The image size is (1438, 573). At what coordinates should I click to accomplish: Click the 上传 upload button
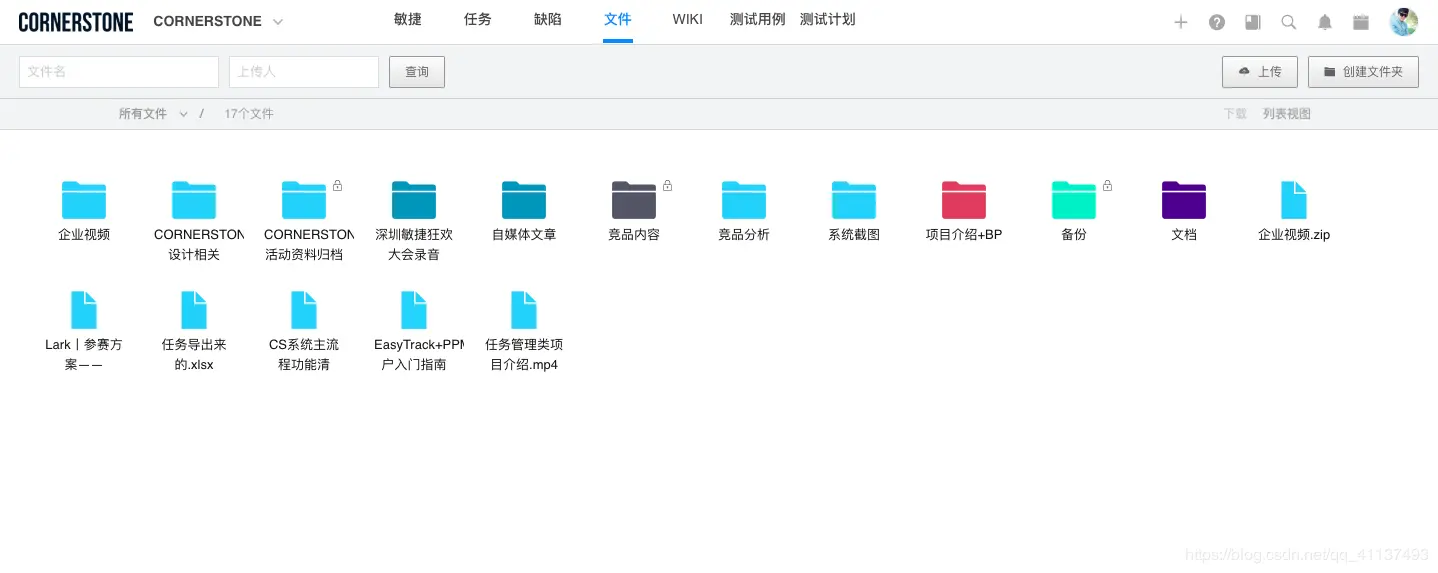tap(1260, 72)
